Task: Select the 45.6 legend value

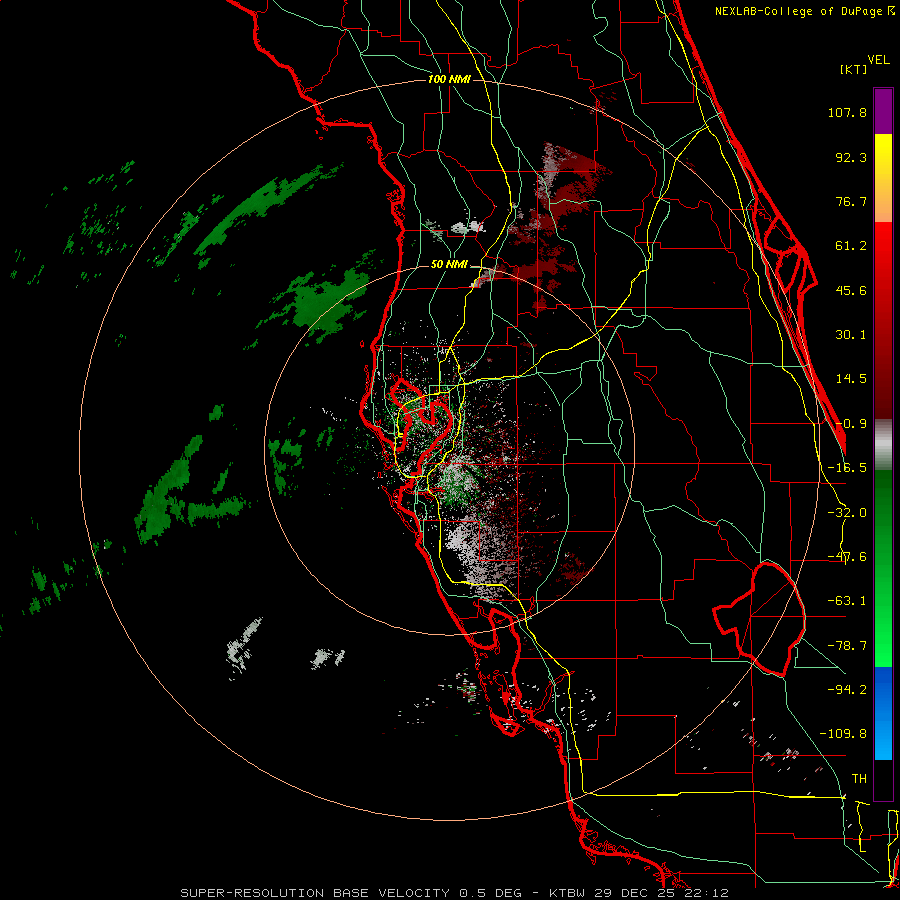Action: point(851,290)
